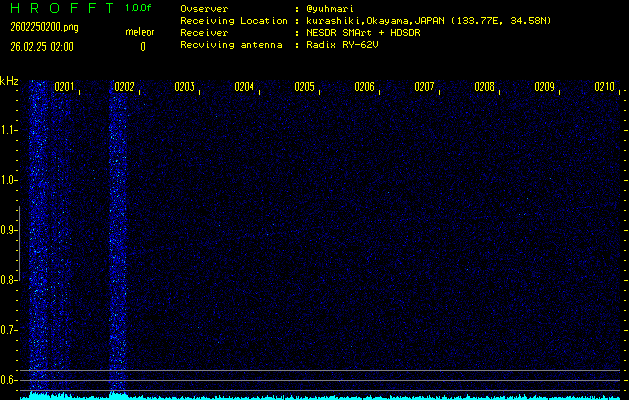Click the 26.02.25 02:00 timestamp
This screenshot has width=629, height=400.
[x=42, y=46]
